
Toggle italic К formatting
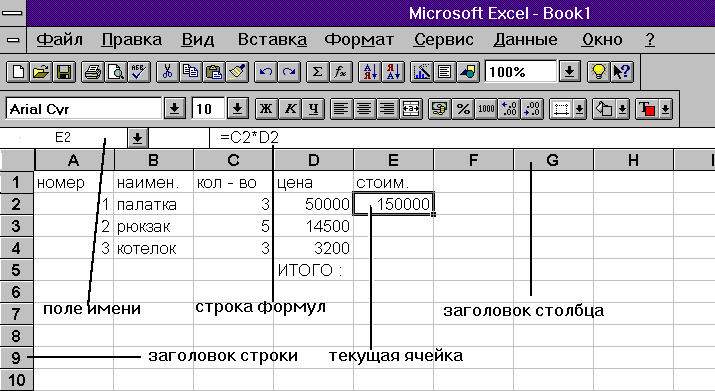tap(290, 109)
